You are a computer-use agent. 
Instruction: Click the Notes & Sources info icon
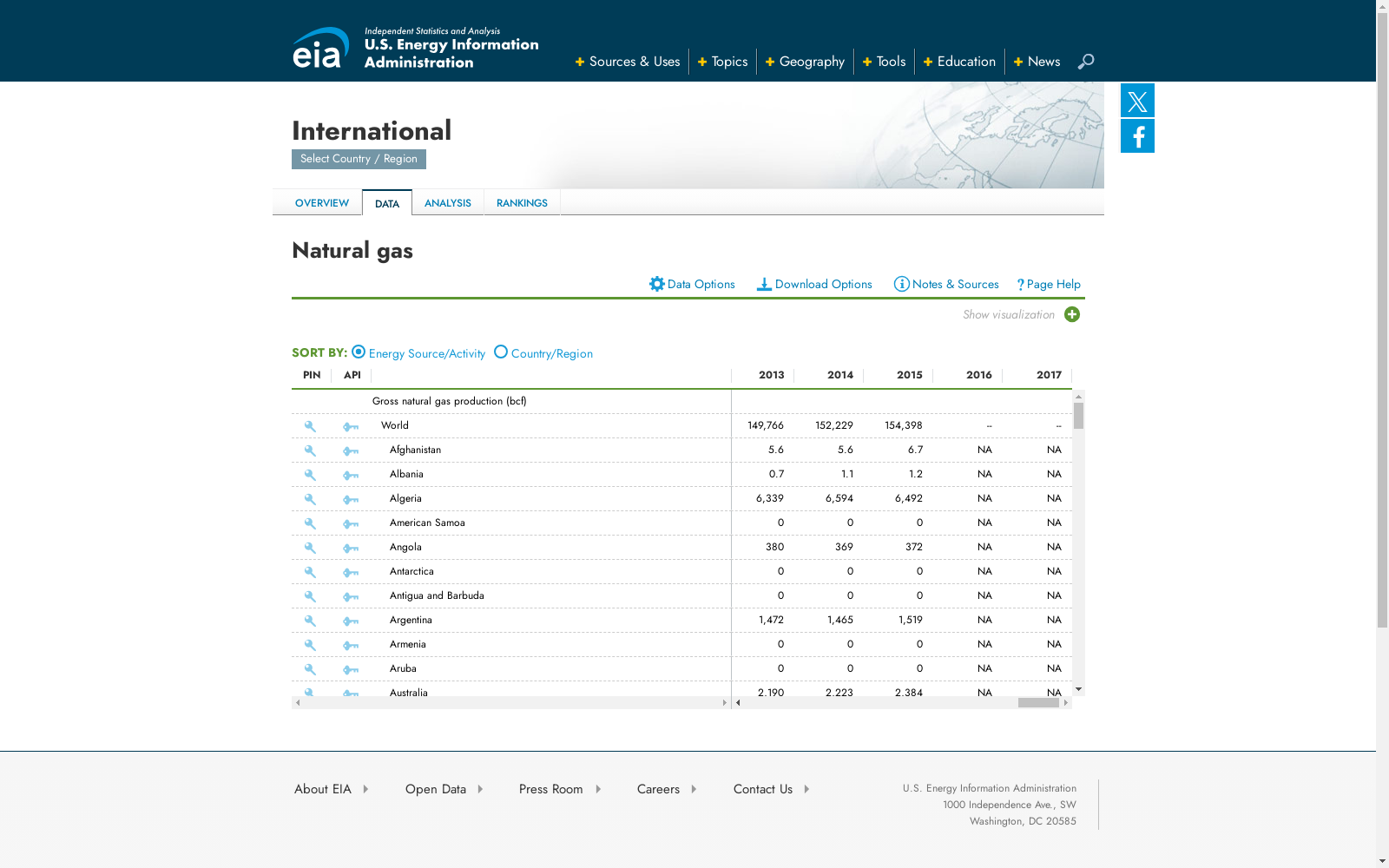(x=901, y=284)
